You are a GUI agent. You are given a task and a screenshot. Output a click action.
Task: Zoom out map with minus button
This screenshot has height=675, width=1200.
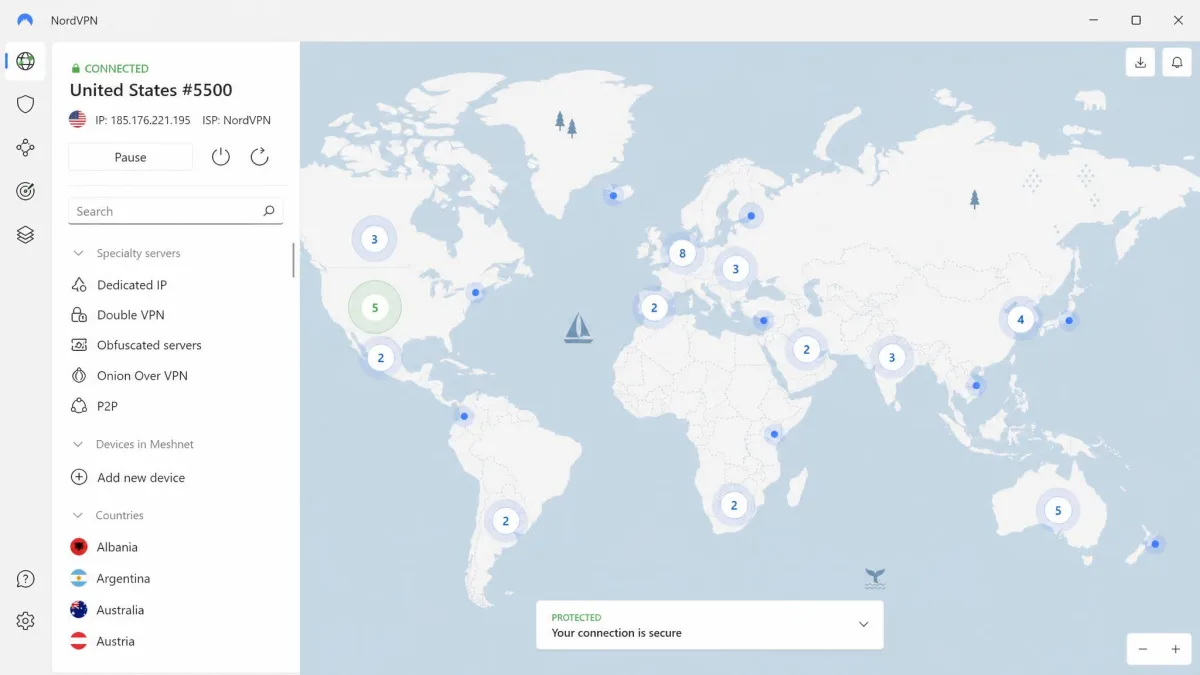(x=1143, y=649)
